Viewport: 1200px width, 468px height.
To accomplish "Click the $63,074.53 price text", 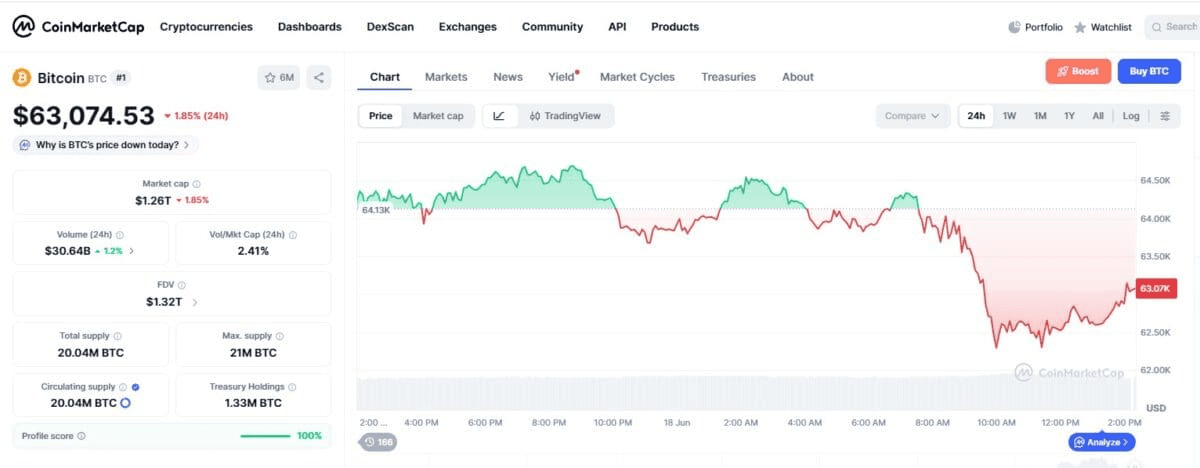I will [84, 116].
